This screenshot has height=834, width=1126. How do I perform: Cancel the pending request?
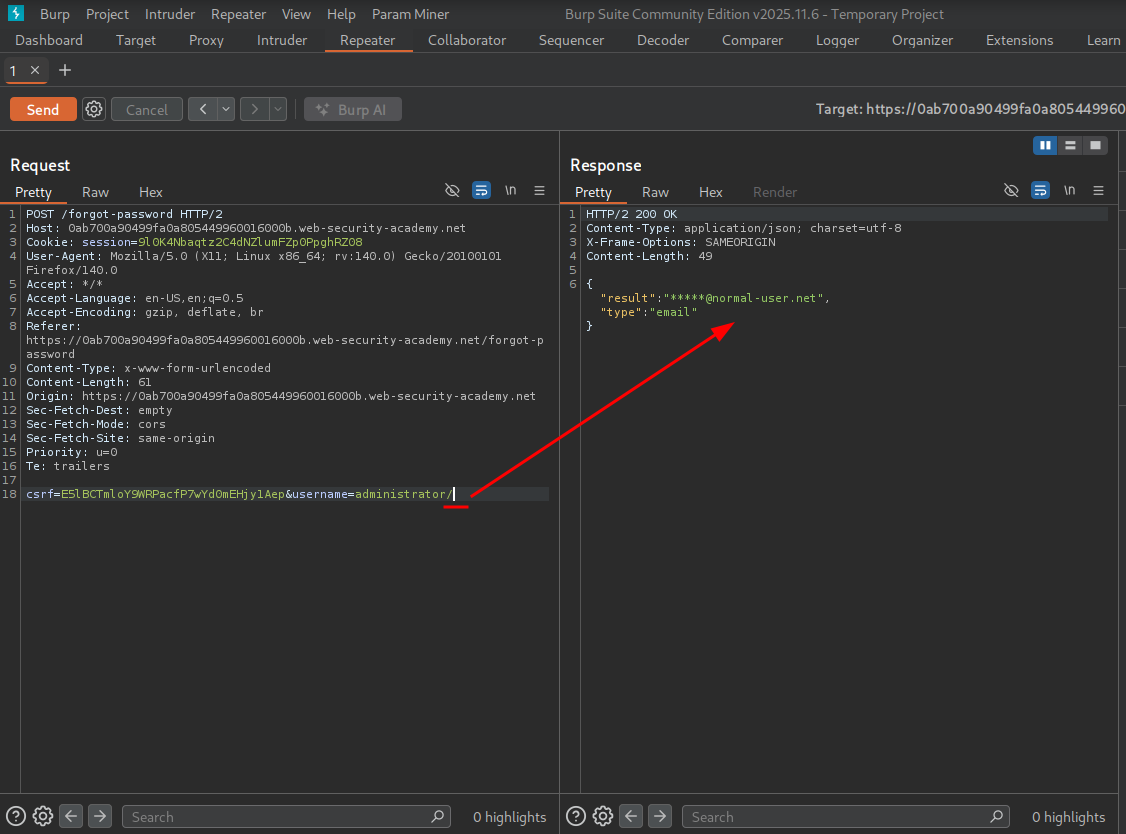click(146, 109)
